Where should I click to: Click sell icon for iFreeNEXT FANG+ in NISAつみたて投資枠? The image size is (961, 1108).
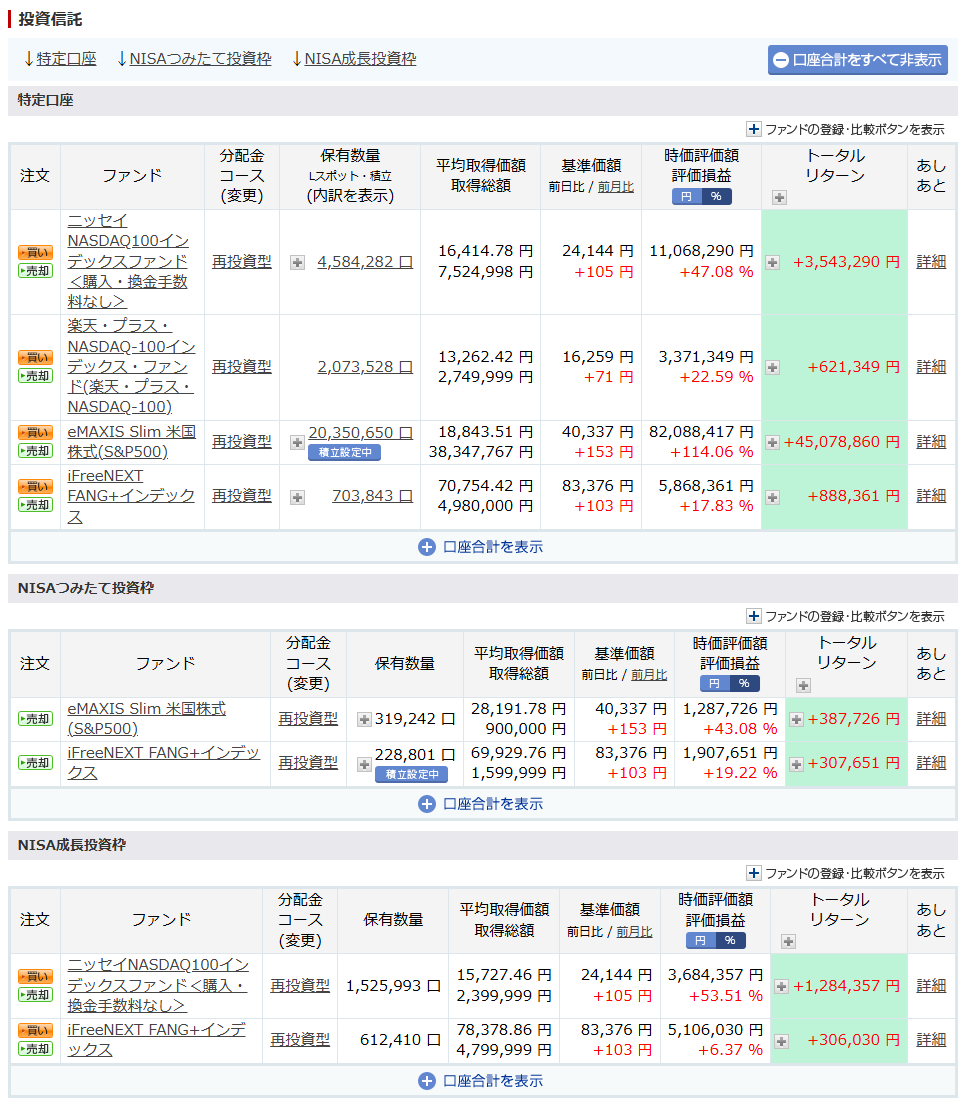pyautogui.click(x=35, y=763)
